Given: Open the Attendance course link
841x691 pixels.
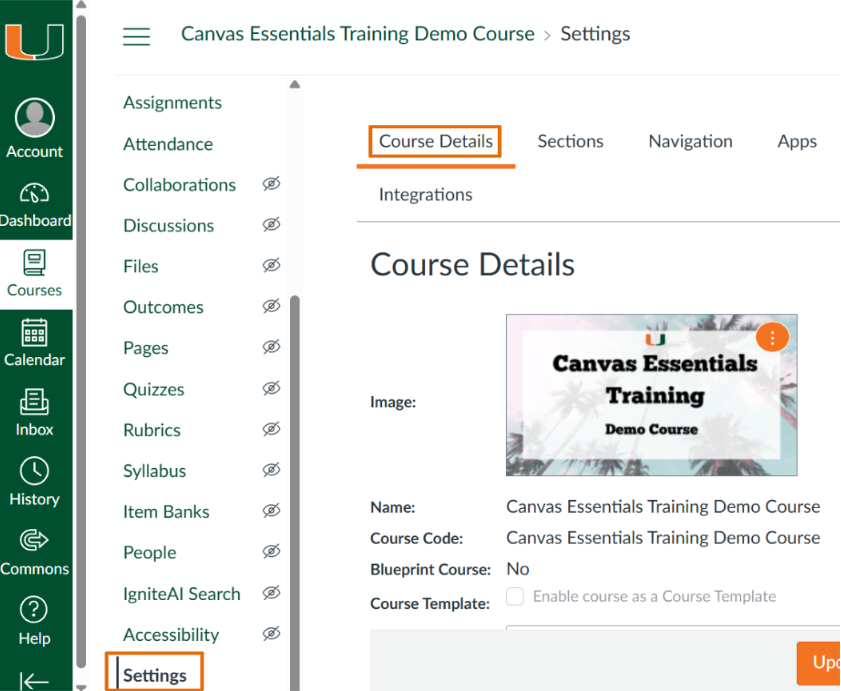Looking at the screenshot, I should coord(168,144).
